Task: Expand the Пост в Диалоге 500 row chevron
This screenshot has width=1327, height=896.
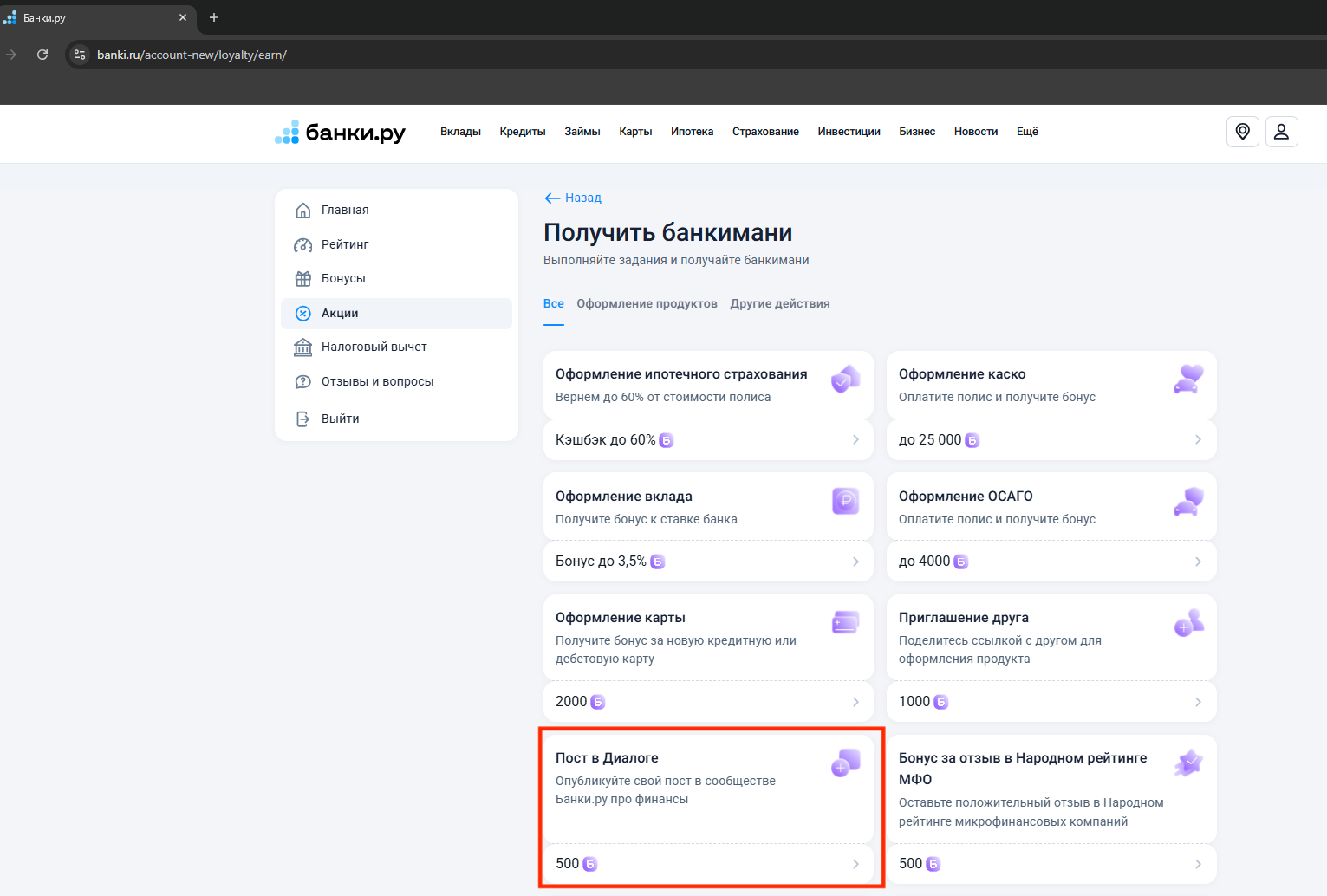Action: click(x=855, y=864)
